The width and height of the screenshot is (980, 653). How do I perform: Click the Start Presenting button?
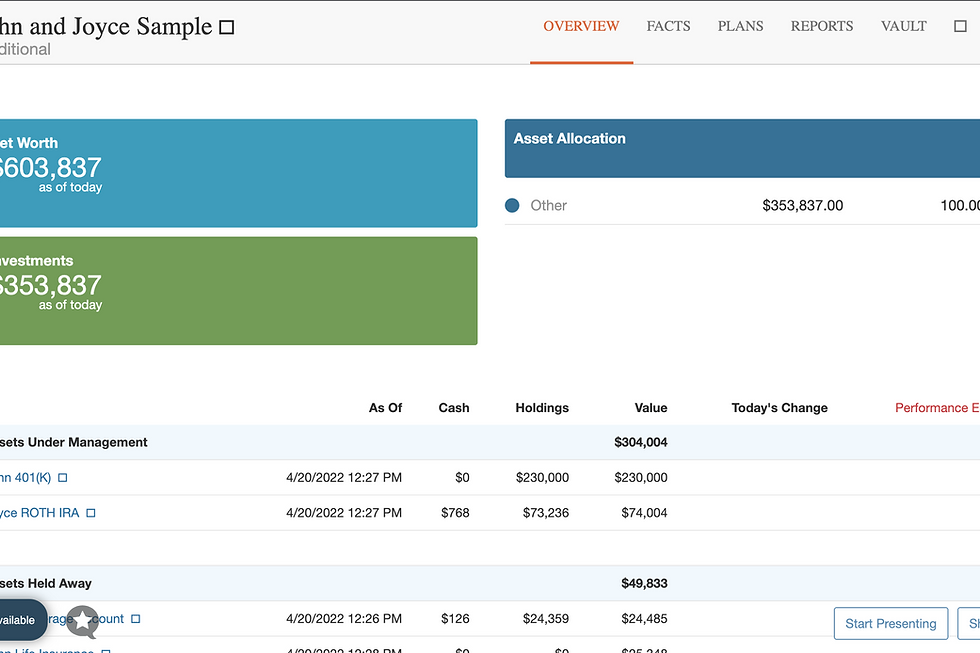(891, 624)
